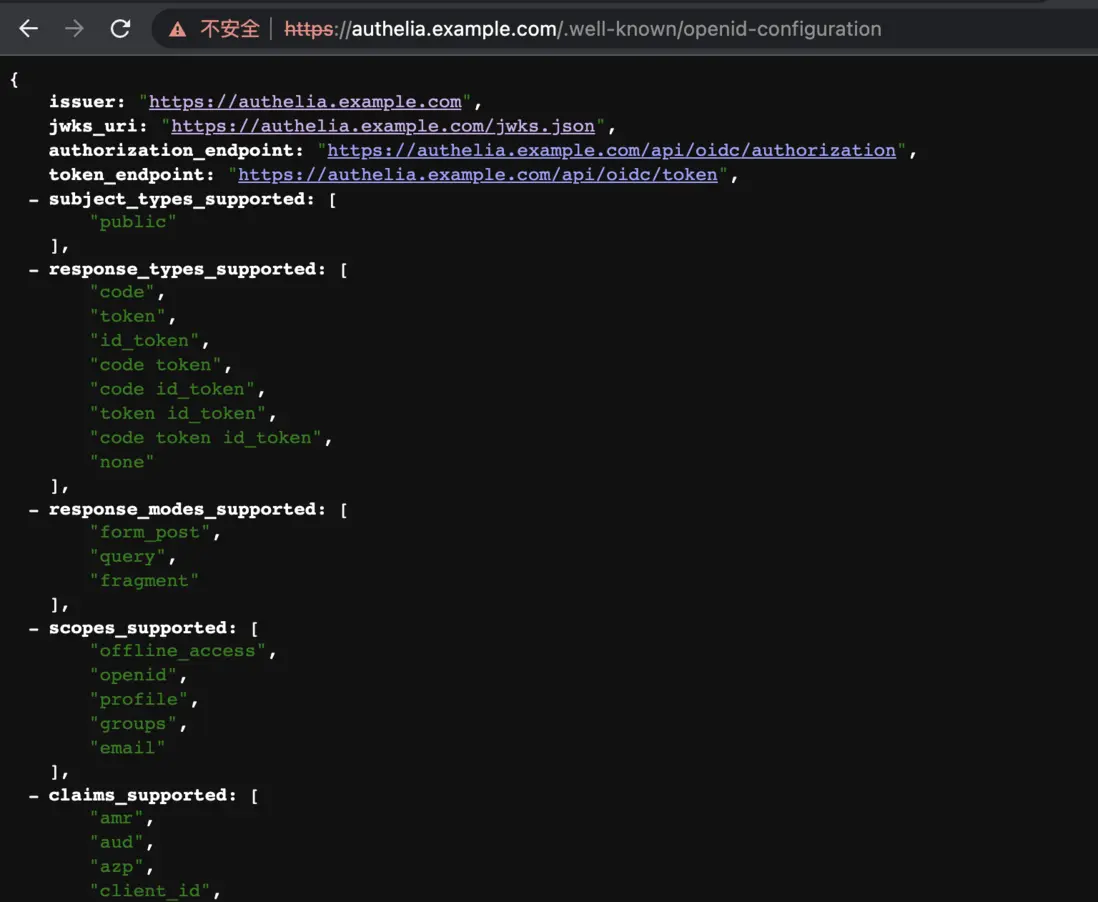Screen dimensions: 1098x902
Task: Click the token_endpoint key name
Action: pos(131,175)
